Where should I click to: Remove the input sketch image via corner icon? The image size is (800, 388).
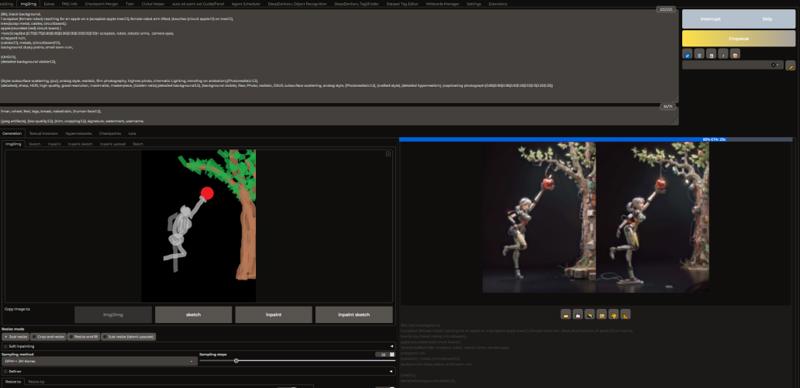388,153
